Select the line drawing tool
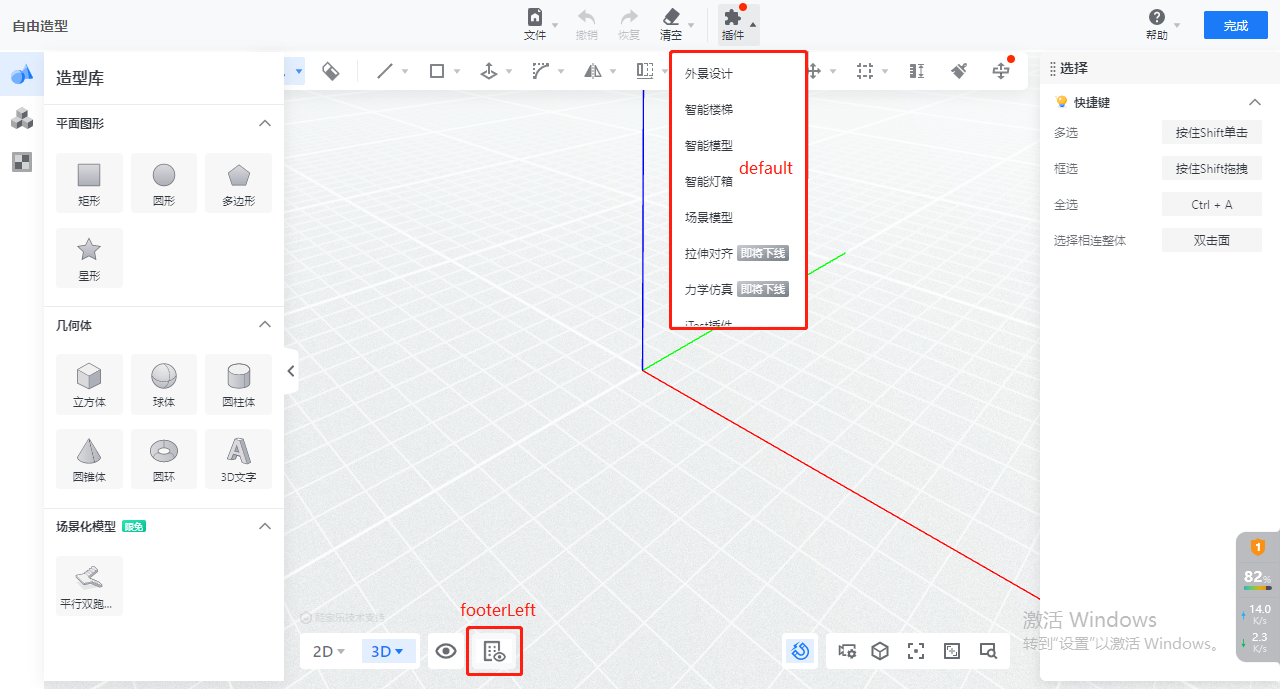This screenshot has height=689, width=1280. pos(385,71)
